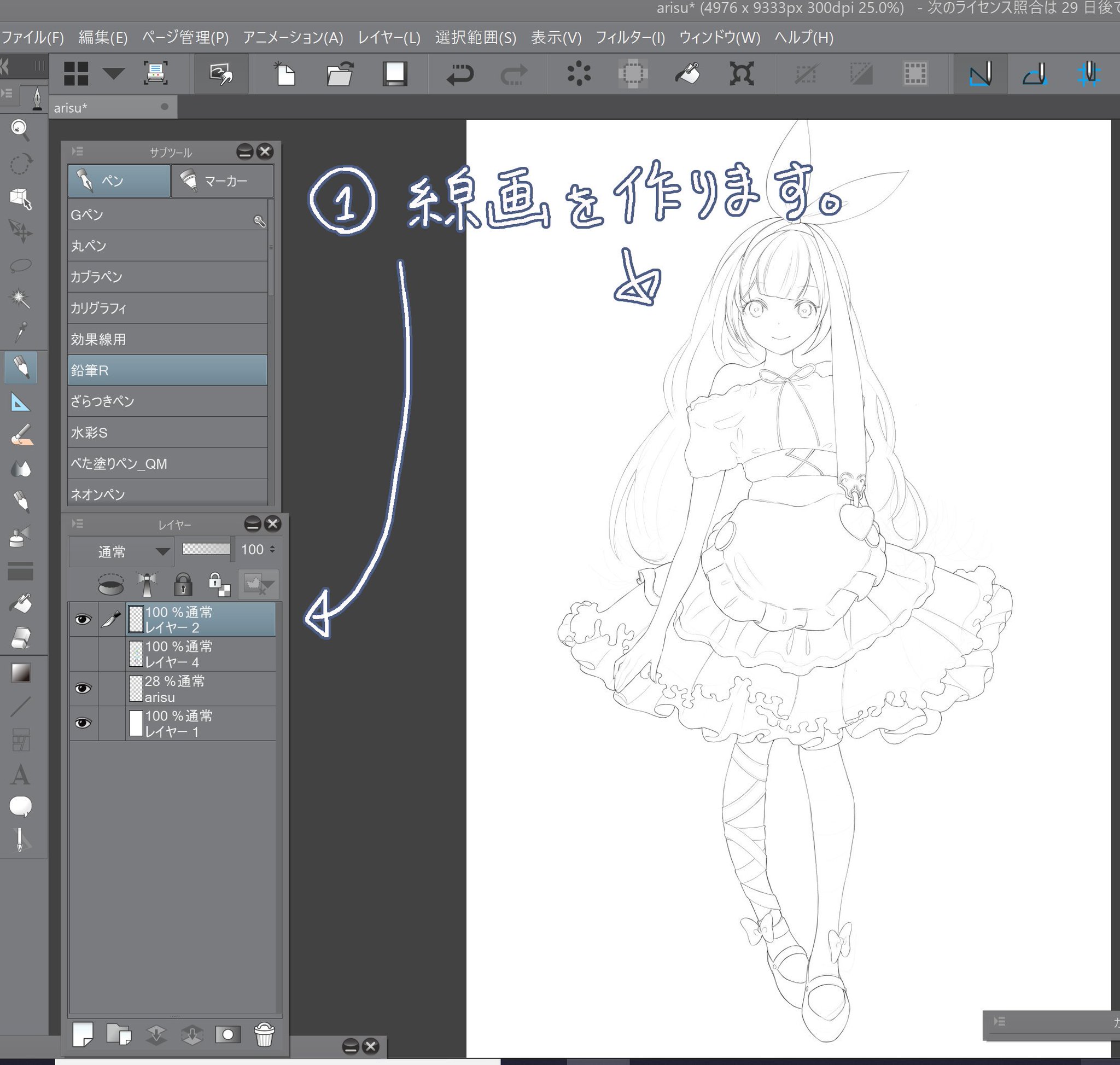
Task: Create a new layer folder
Action: pyautogui.click(x=119, y=1034)
